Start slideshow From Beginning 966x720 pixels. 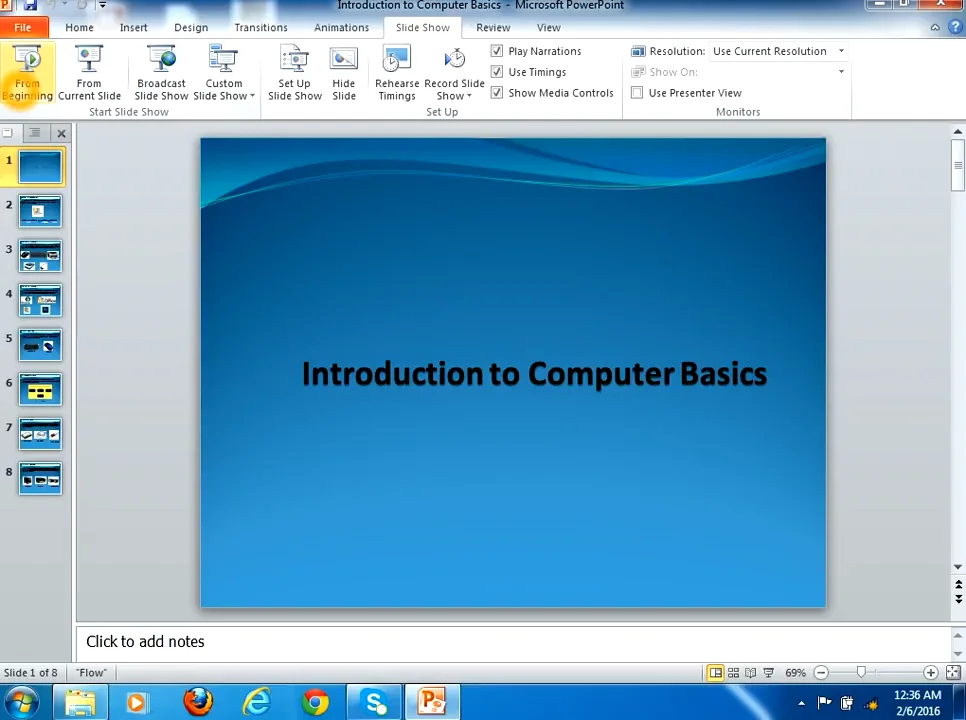tap(27, 73)
